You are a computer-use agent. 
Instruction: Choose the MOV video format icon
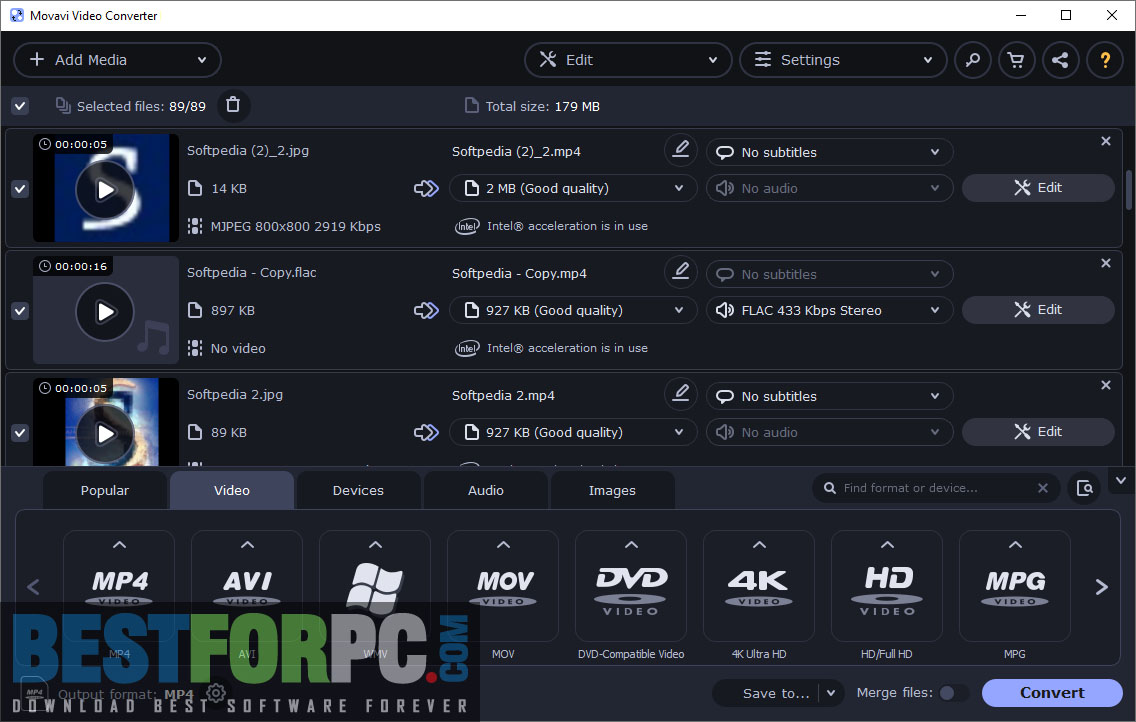point(503,585)
